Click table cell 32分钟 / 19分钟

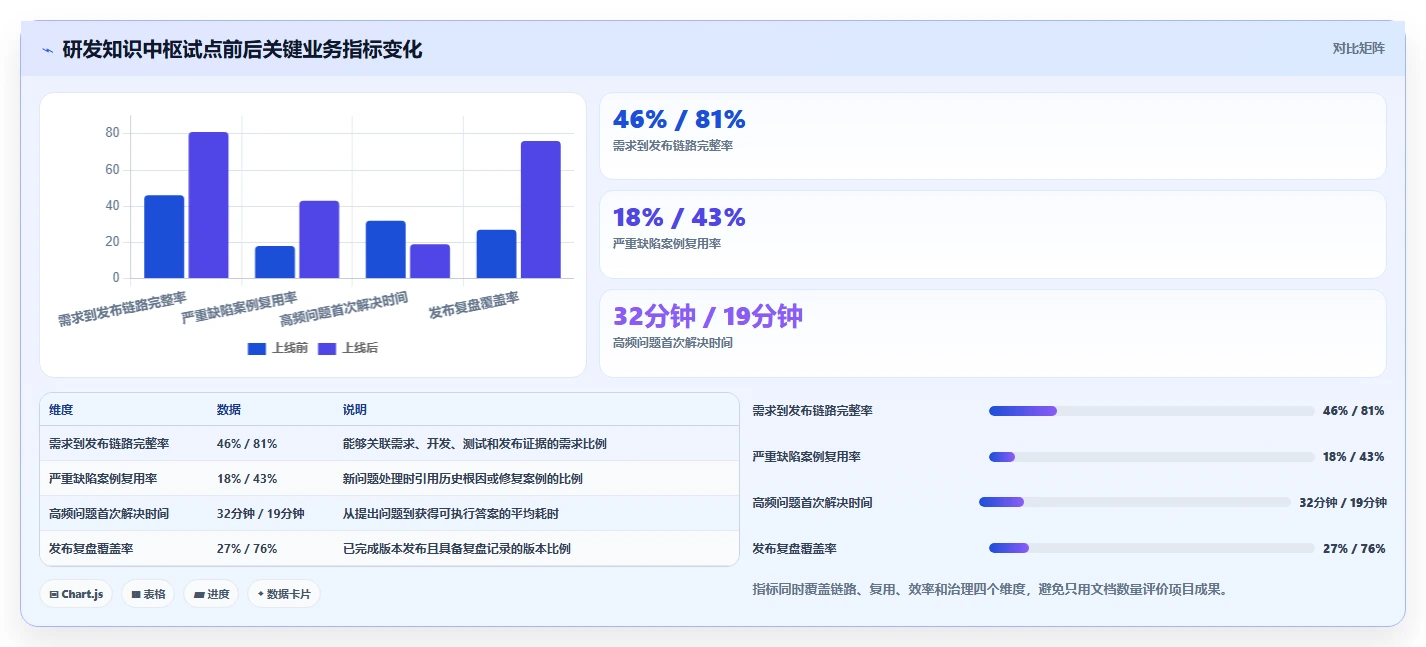(x=260, y=514)
